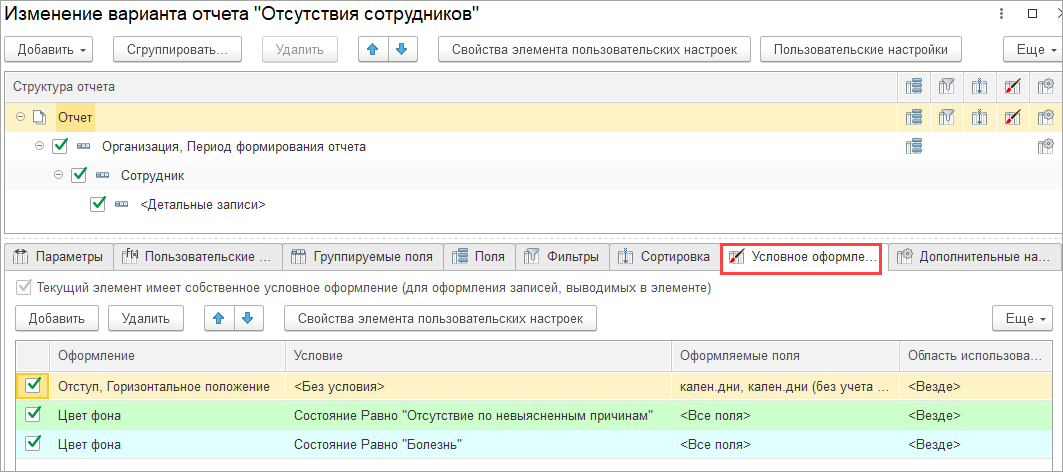Disable the Болезнь background color rule
This screenshot has width=1063, height=472.
click(33, 443)
